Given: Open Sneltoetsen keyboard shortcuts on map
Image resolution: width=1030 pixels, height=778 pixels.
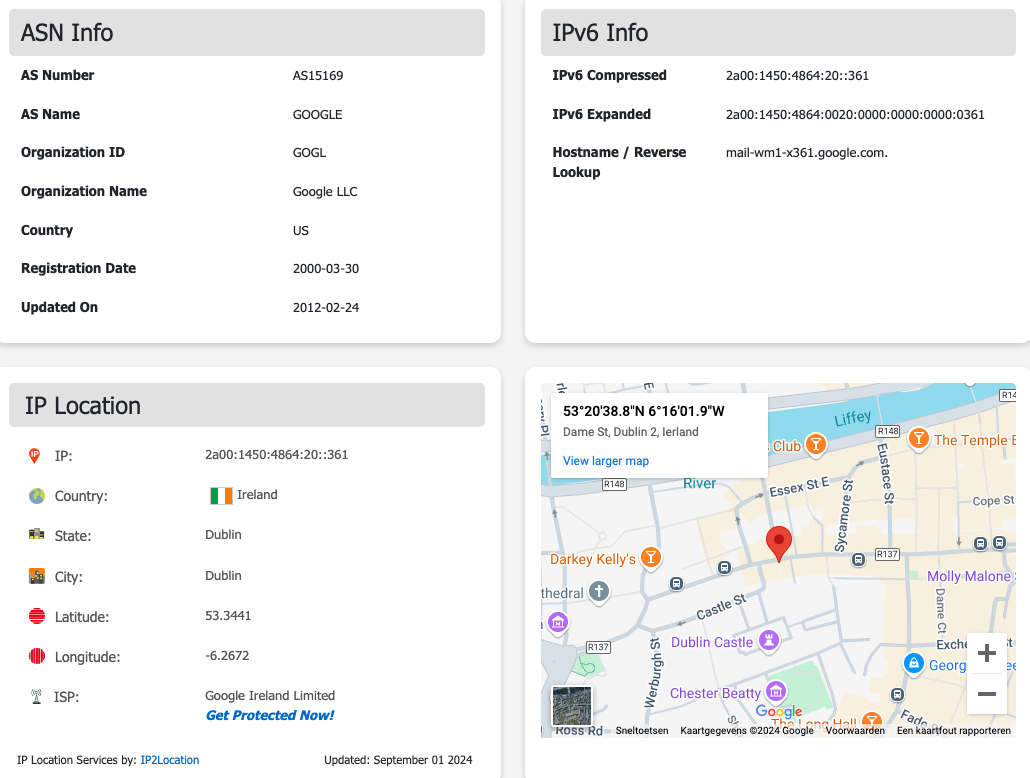Looking at the screenshot, I should [x=641, y=731].
